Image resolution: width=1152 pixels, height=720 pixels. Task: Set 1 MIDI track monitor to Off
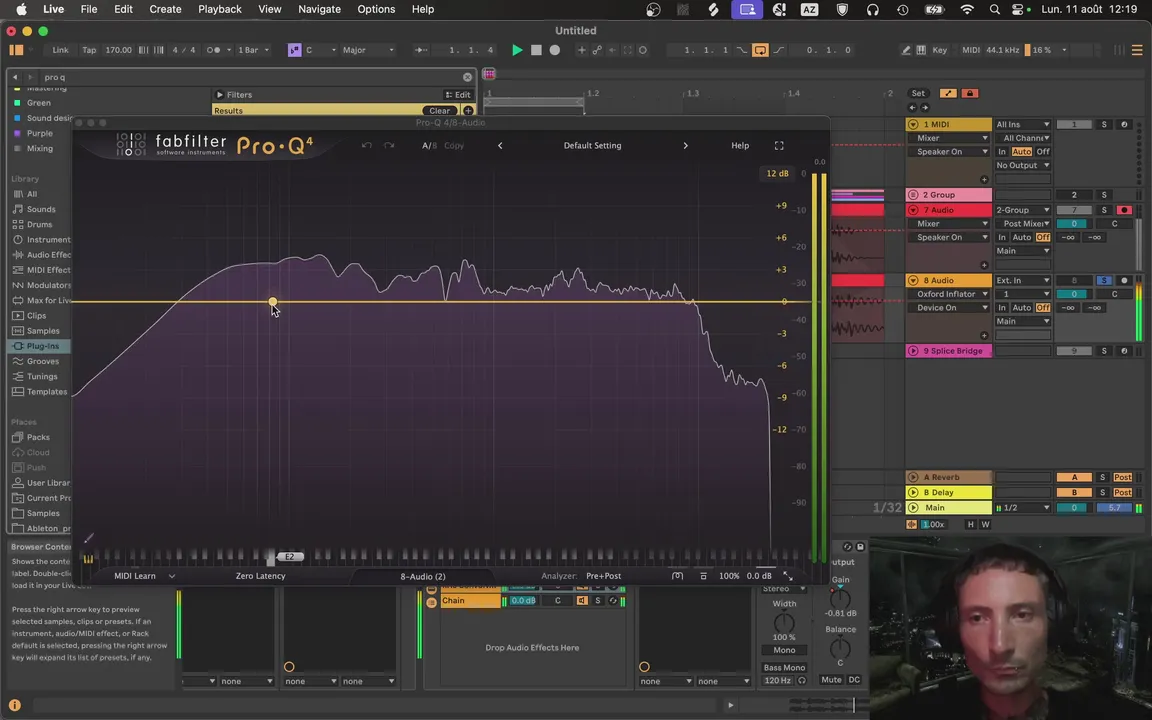1043,151
